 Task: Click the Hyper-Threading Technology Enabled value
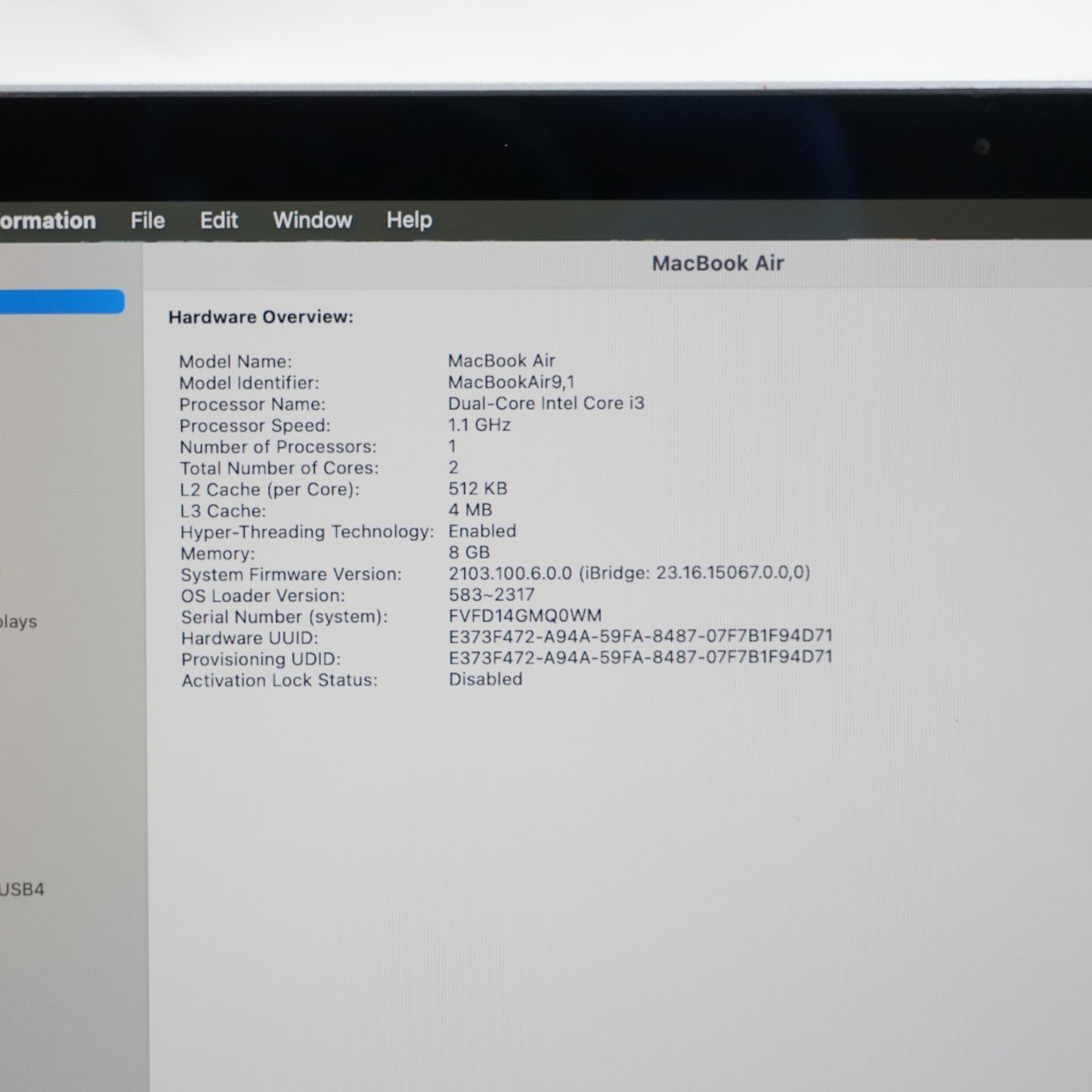[x=482, y=531]
